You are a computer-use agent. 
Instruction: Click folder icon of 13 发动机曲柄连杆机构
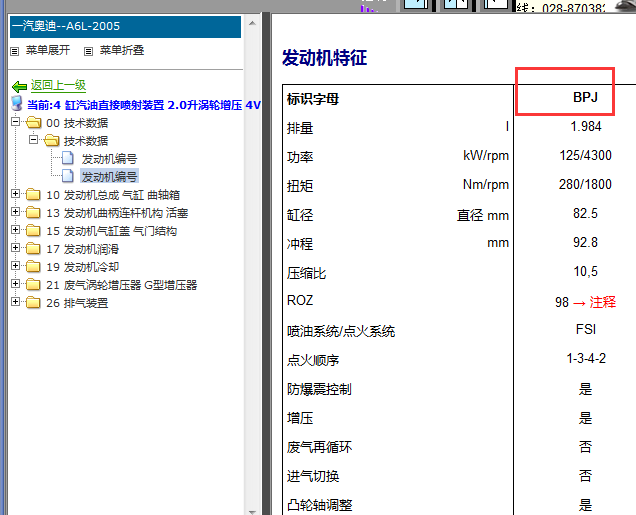[x=33, y=212]
